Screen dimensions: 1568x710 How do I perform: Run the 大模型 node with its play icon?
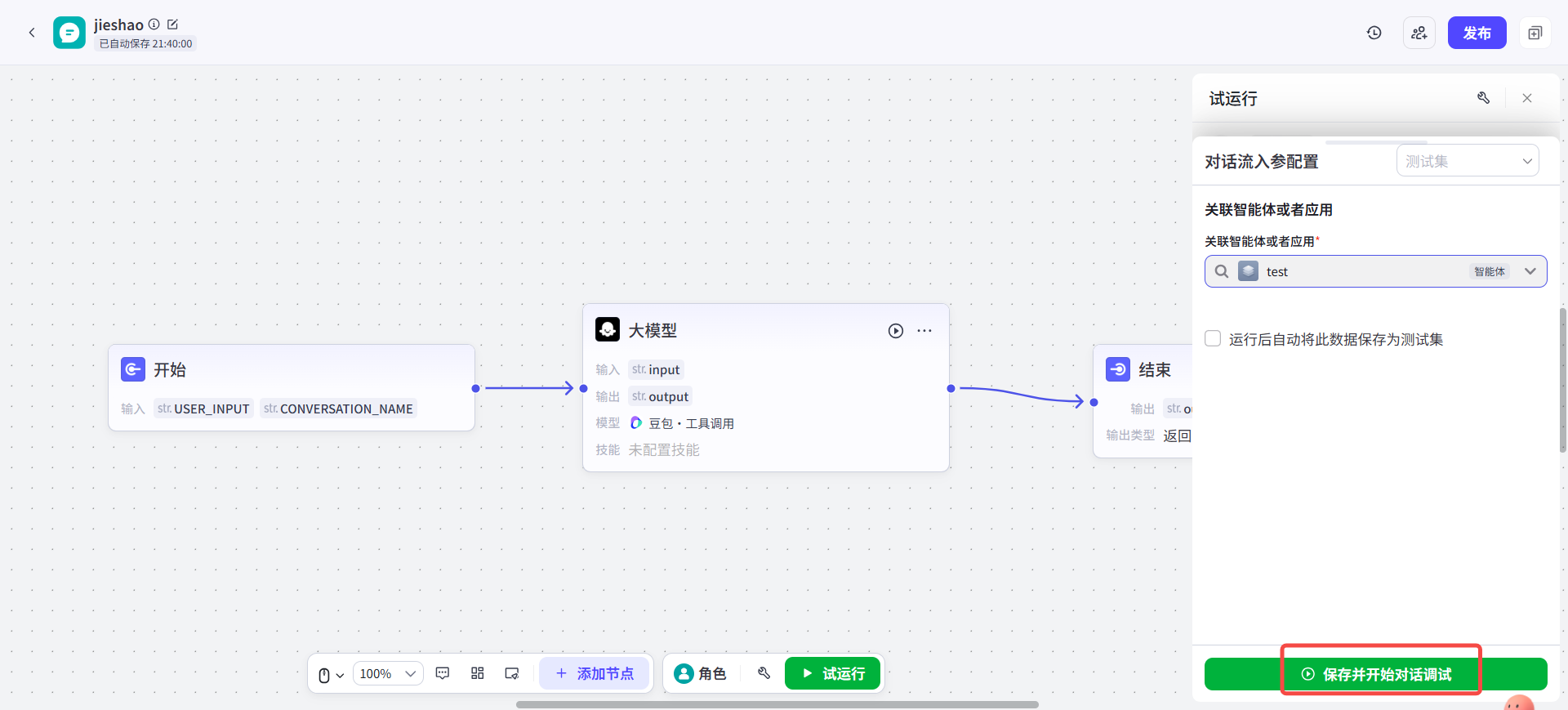[x=896, y=331]
